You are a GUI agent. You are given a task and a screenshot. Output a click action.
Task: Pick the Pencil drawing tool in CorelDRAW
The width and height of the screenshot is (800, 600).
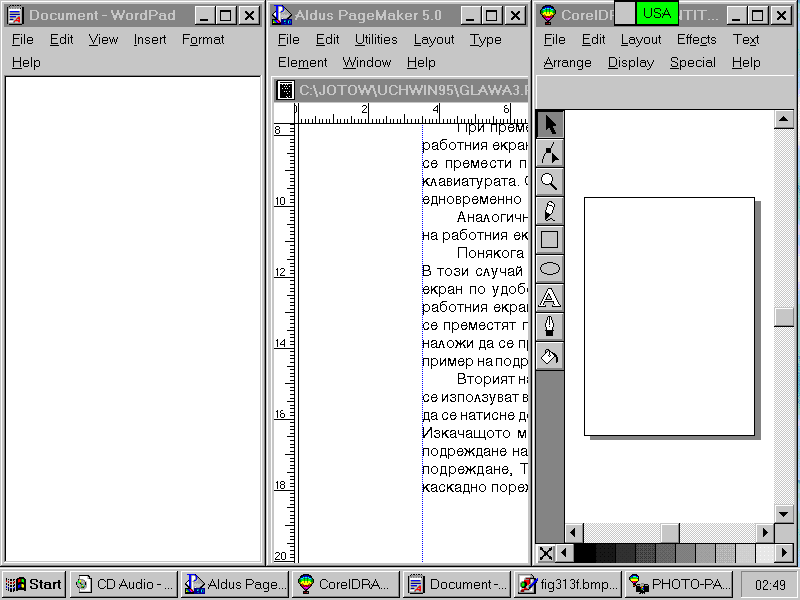tap(549, 211)
